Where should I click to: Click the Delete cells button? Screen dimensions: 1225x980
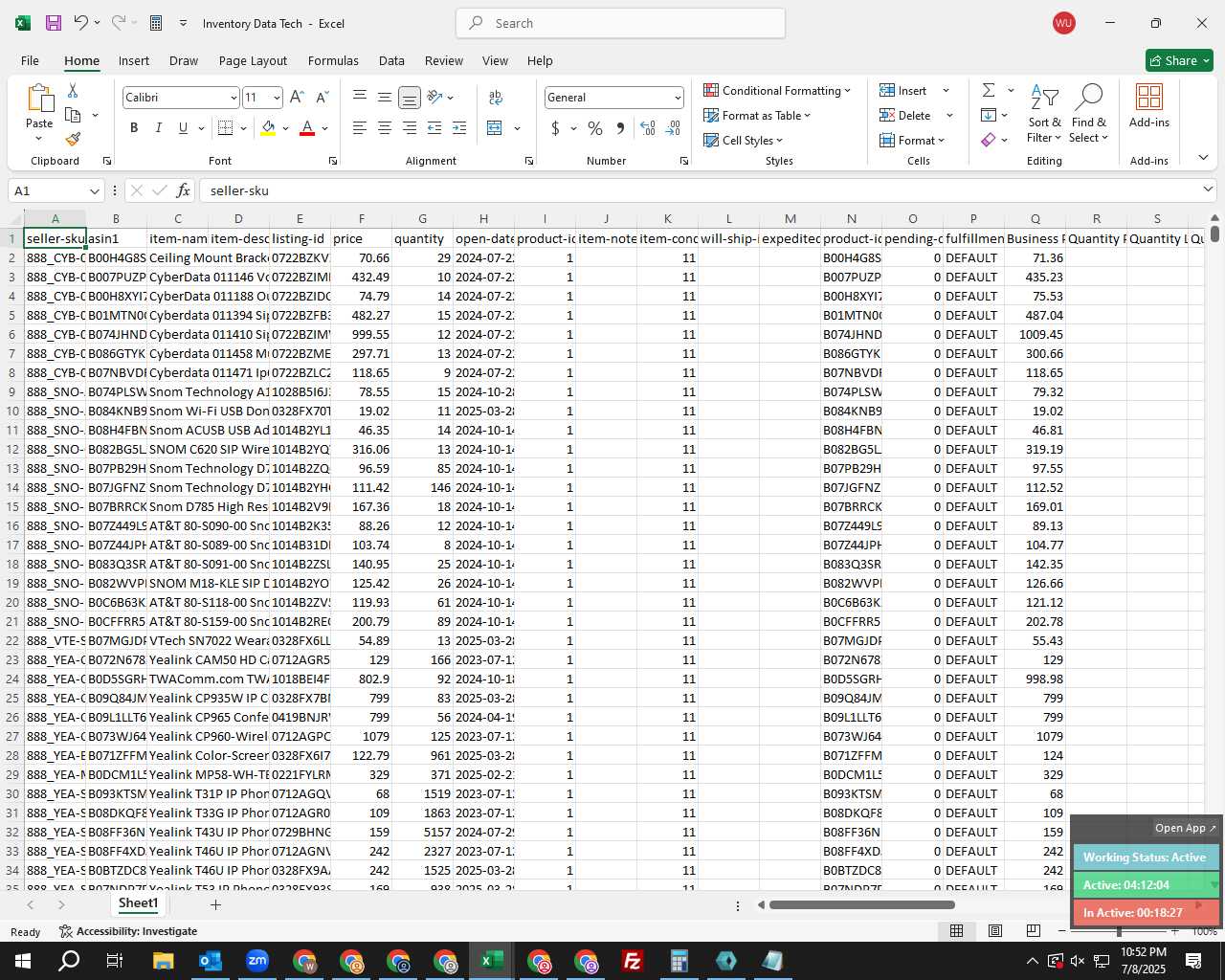[905, 115]
